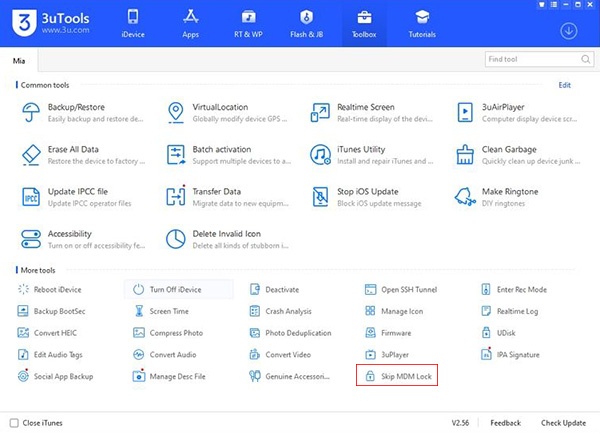Open Genuine Accessories tool
The height and width of the screenshot is (433, 600).
tap(289, 376)
